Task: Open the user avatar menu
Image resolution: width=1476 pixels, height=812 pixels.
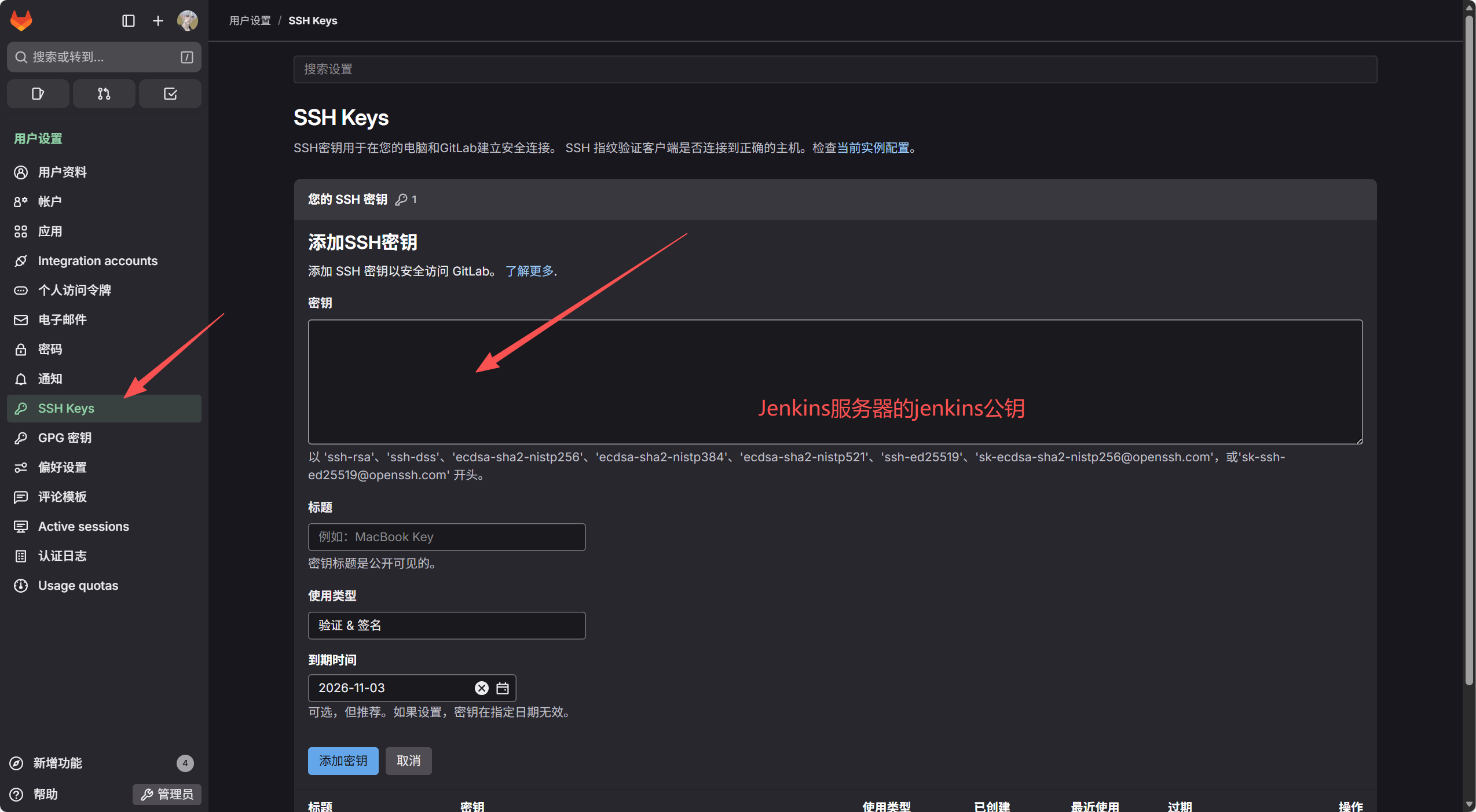Action: pos(187,21)
